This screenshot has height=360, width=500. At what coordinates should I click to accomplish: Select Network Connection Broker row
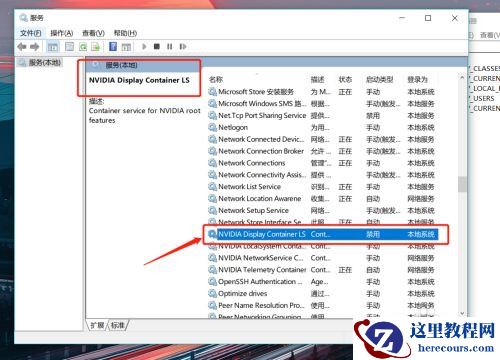[322, 151]
